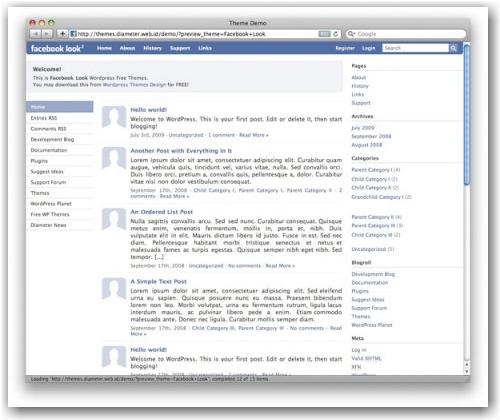Open July 2009 archive
500x420 pixels.
pyautogui.click(x=363, y=128)
